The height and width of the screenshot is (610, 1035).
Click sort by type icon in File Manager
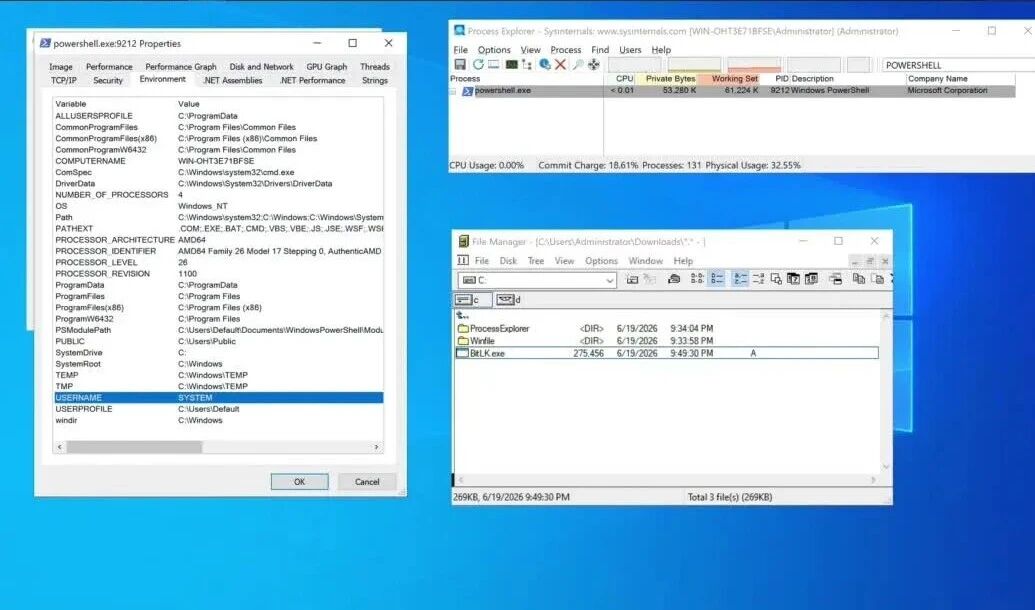[758, 279]
